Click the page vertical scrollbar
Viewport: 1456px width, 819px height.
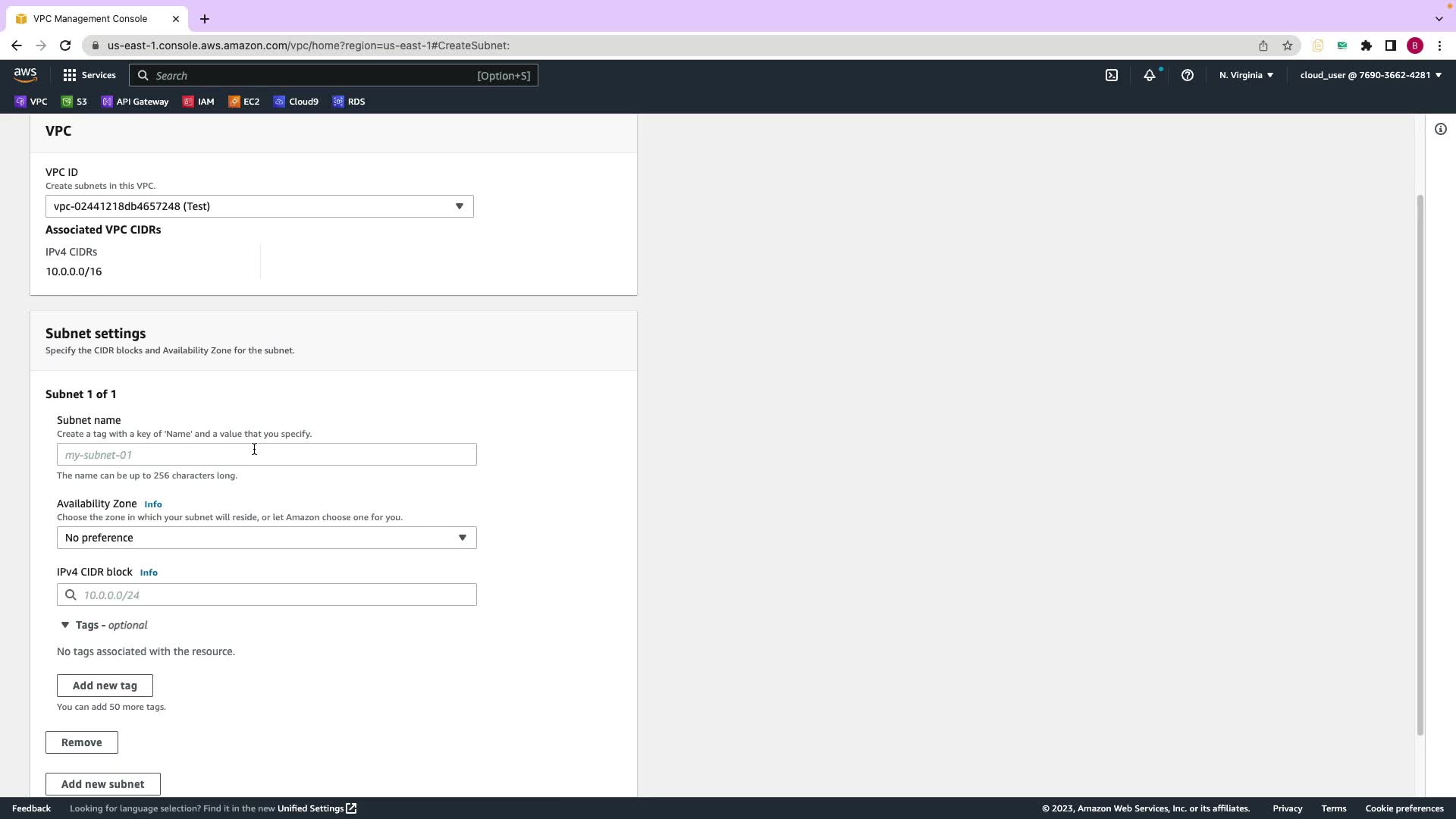(x=1420, y=463)
